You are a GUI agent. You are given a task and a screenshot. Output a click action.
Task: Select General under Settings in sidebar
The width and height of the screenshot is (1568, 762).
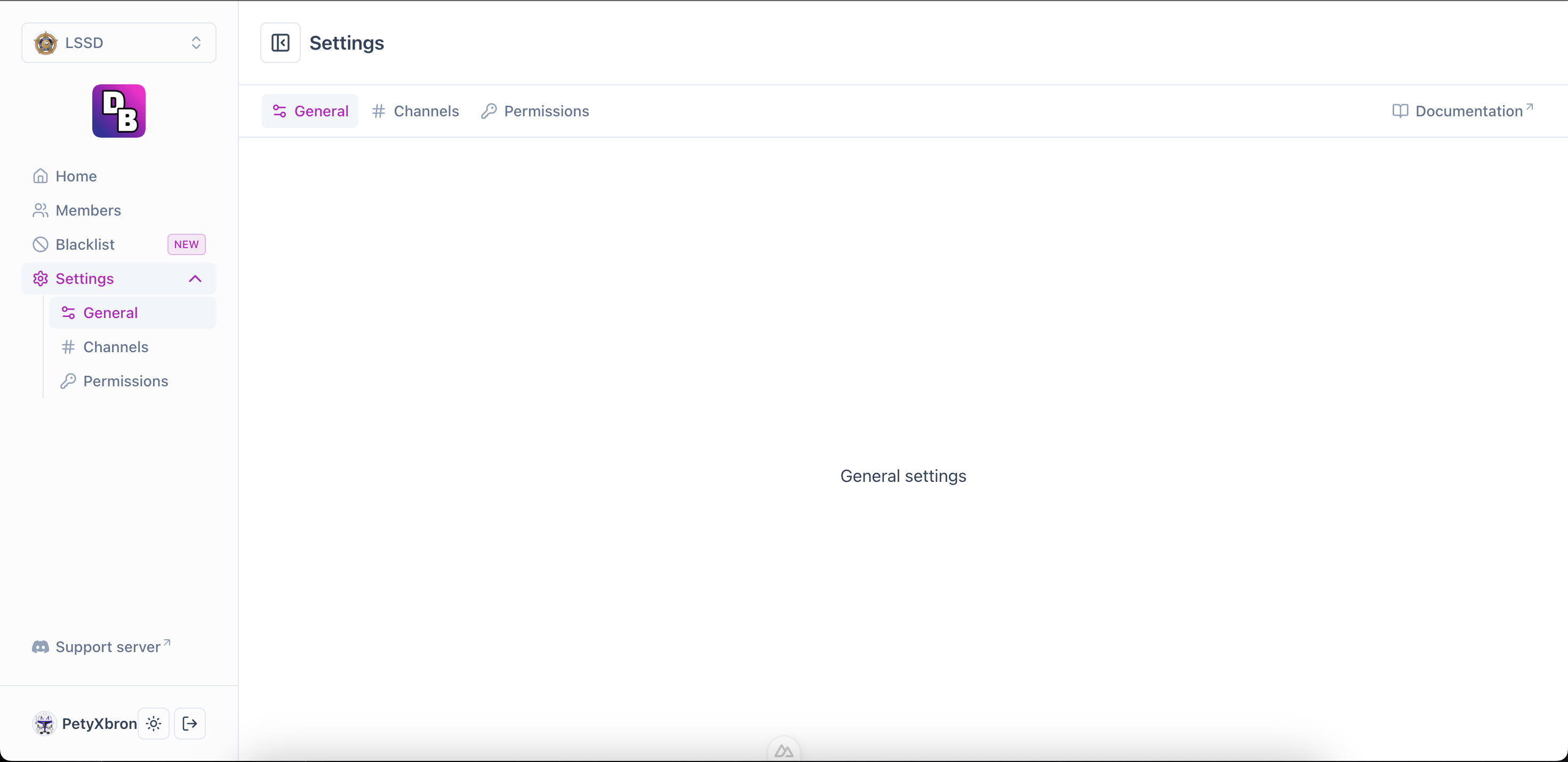pyautogui.click(x=133, y=313)
